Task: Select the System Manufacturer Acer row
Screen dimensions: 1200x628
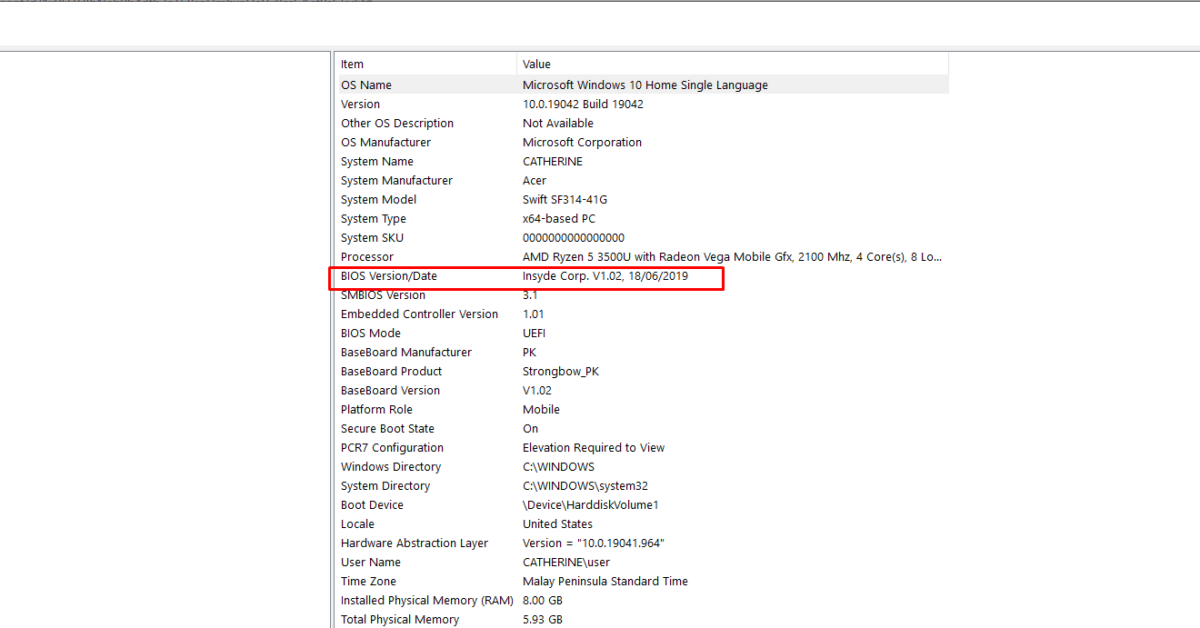Action: pyautogui.click(x=500, y=180)
